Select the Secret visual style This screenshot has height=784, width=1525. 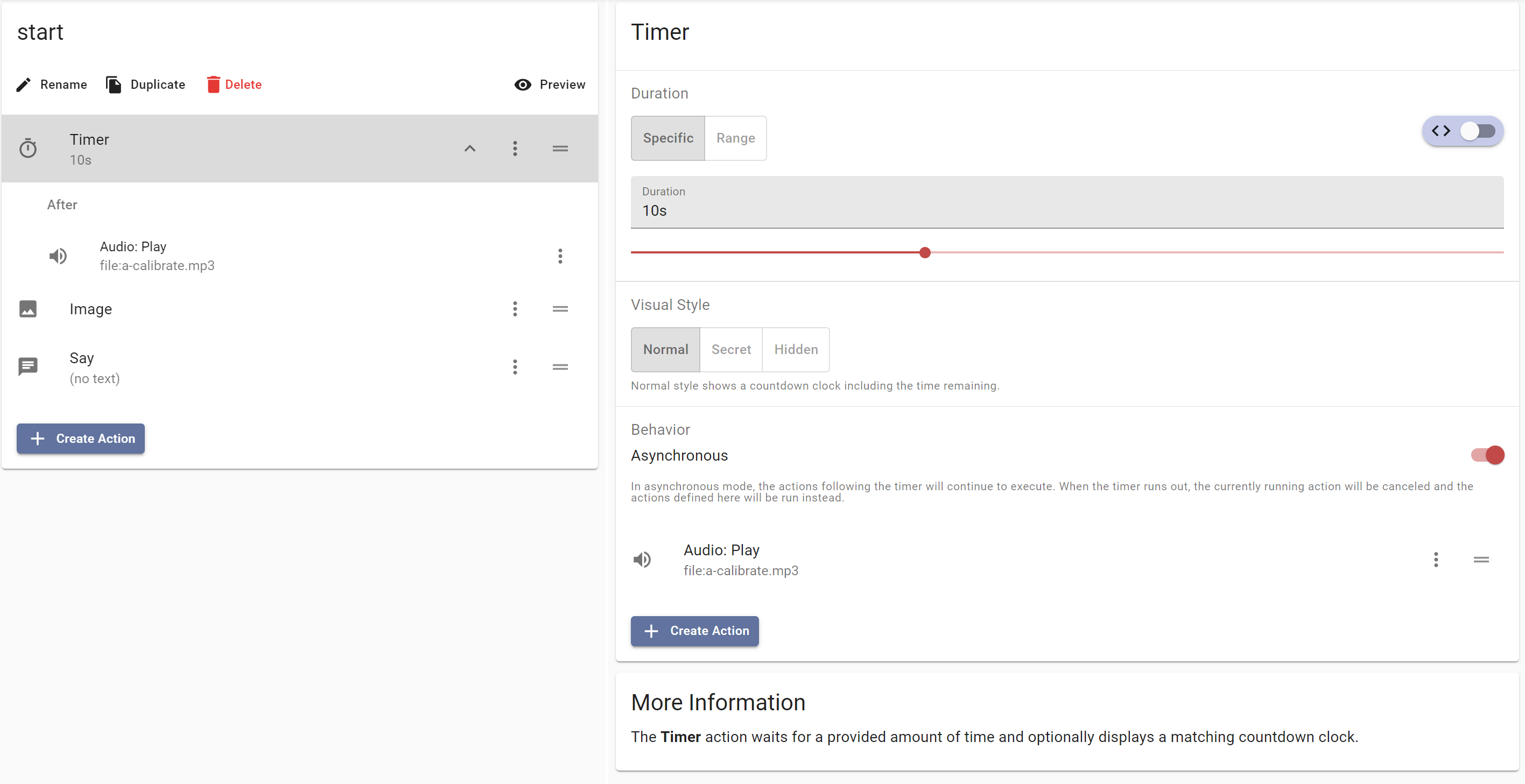click(731, 350)
